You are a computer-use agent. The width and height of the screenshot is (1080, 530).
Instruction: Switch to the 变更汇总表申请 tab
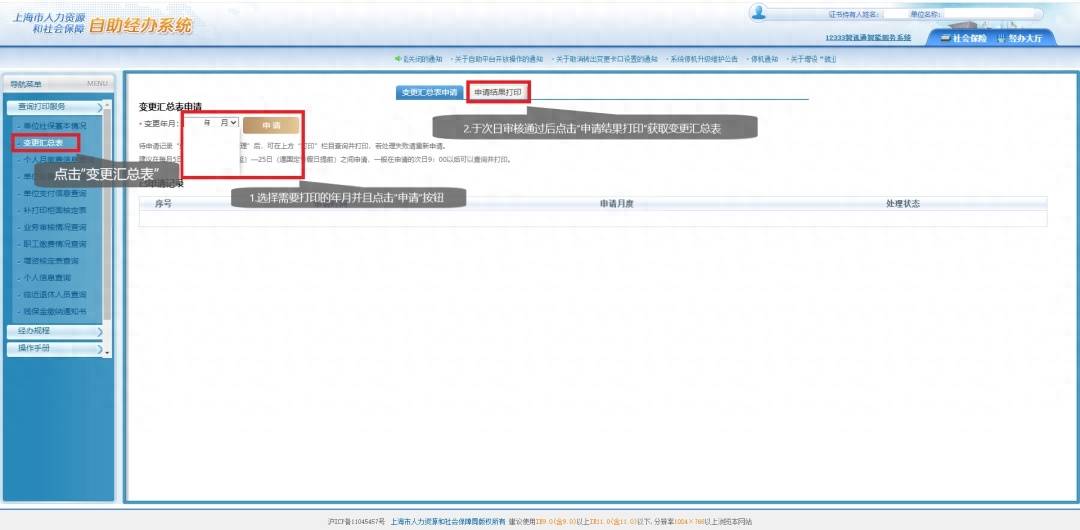(x=429, y=92)
